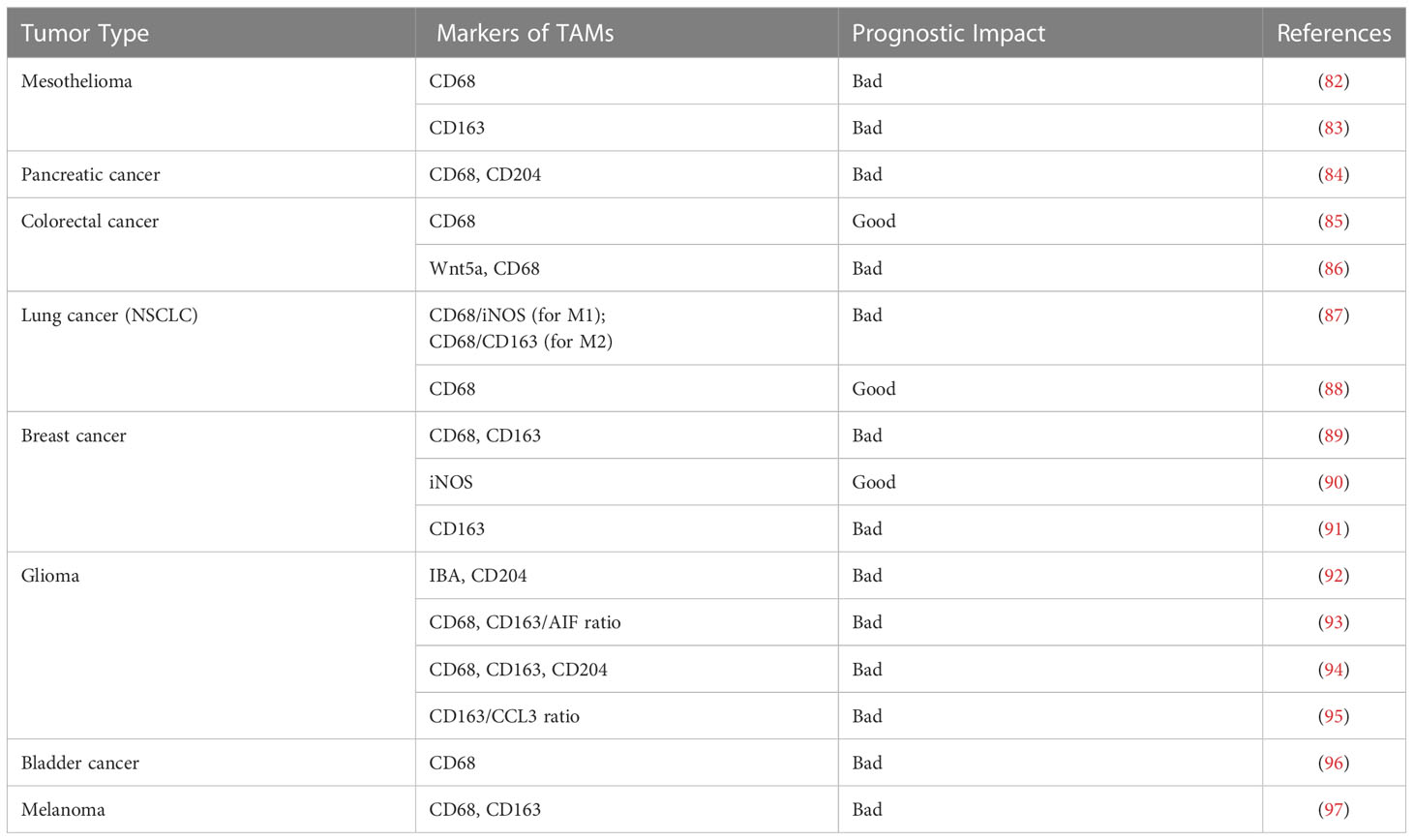Open reference 82 link for Mesothelioma
1413x840 pixels.
(1334, 81)
